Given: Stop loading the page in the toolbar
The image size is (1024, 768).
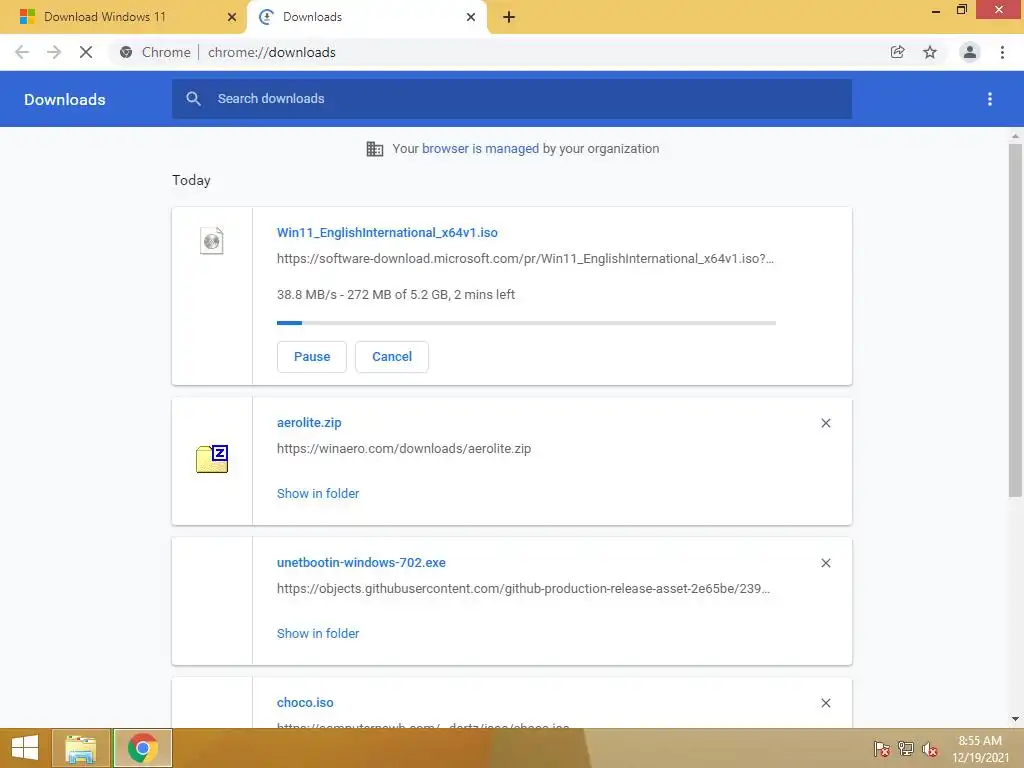Looking at the screenshot, I should click(x=86, y=52).
